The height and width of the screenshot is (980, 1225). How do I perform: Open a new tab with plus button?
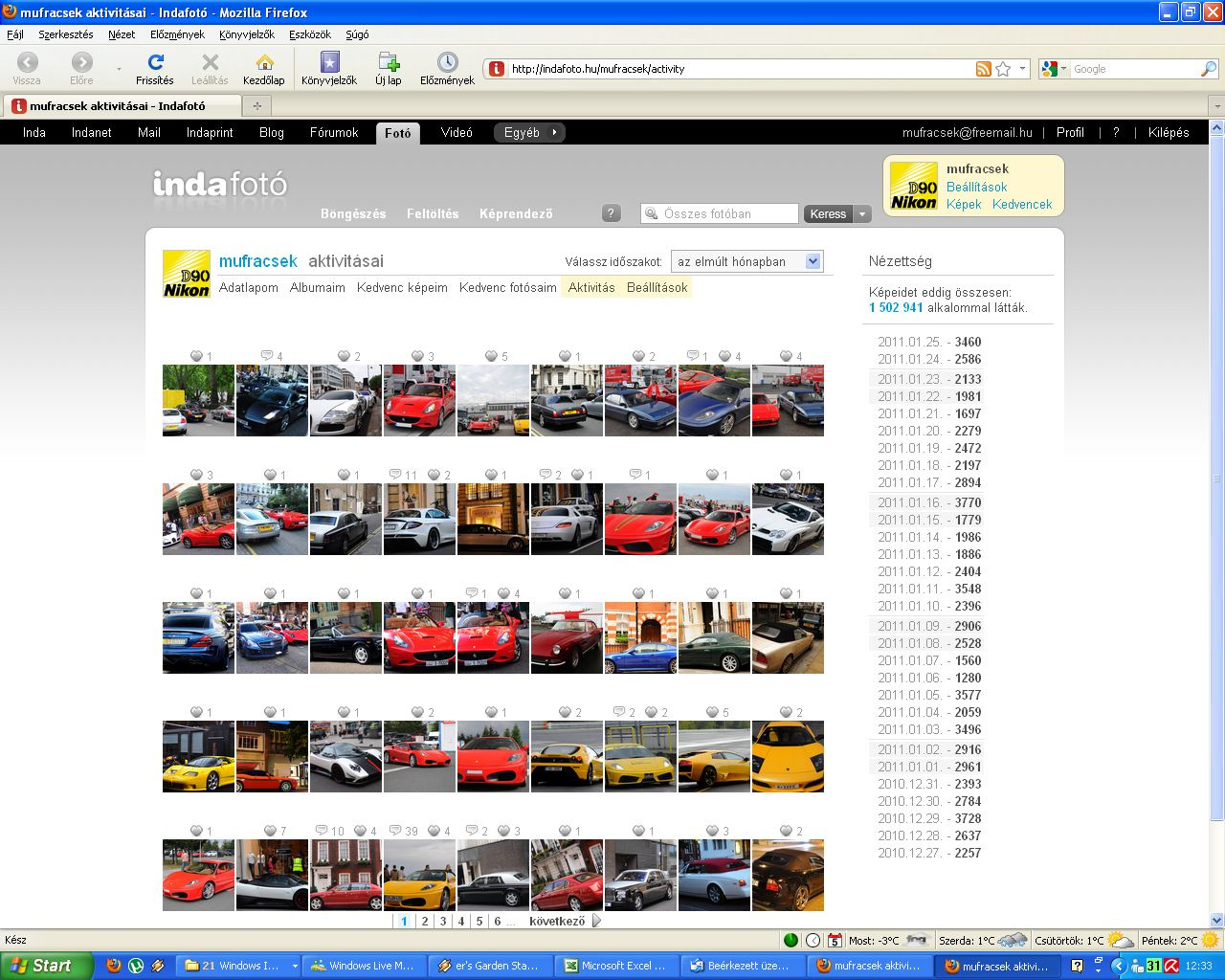(x=256, y=106)
